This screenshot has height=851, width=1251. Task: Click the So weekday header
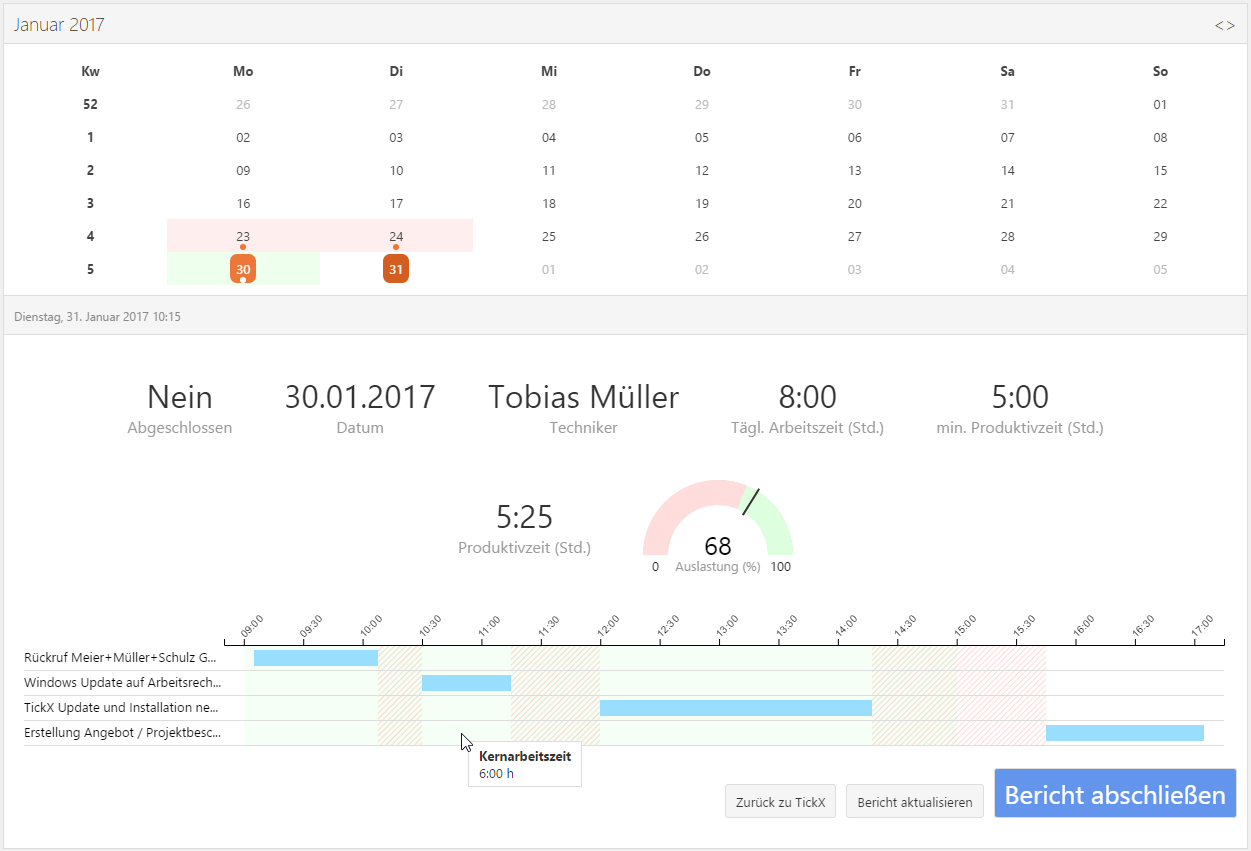coord(1160,71)
